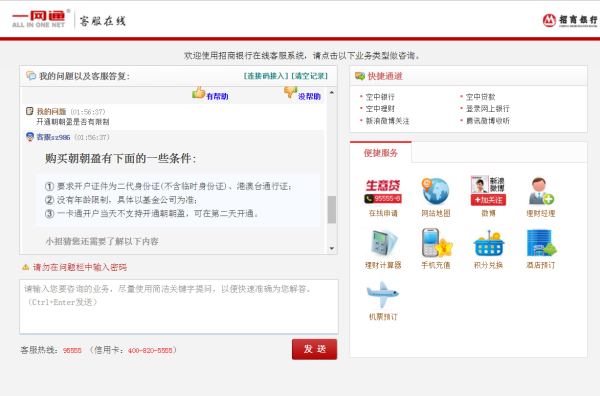This screenshot has height=396, width=600.
Task: Open 空中银行 quick link
Action: tap(380, 97)
